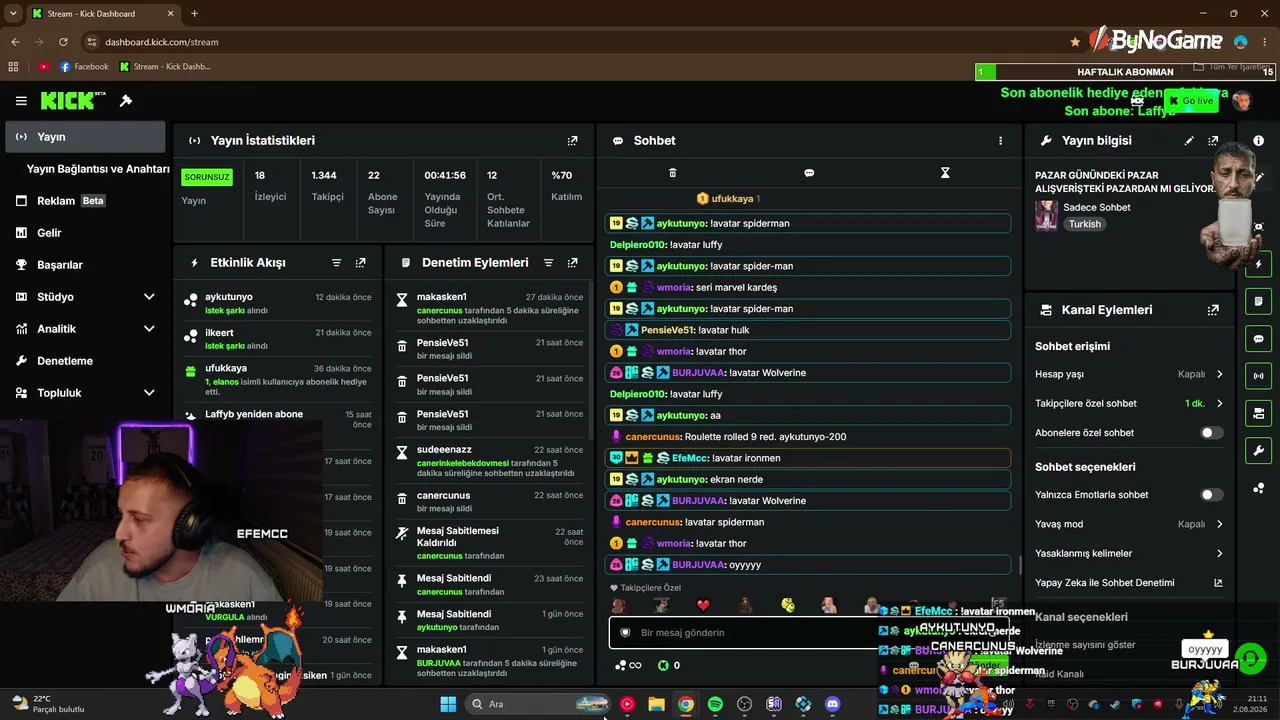Open the Stream - Kick Dashb... bookmark
The height and width of the screenshot is (720, 1280).
165,67
